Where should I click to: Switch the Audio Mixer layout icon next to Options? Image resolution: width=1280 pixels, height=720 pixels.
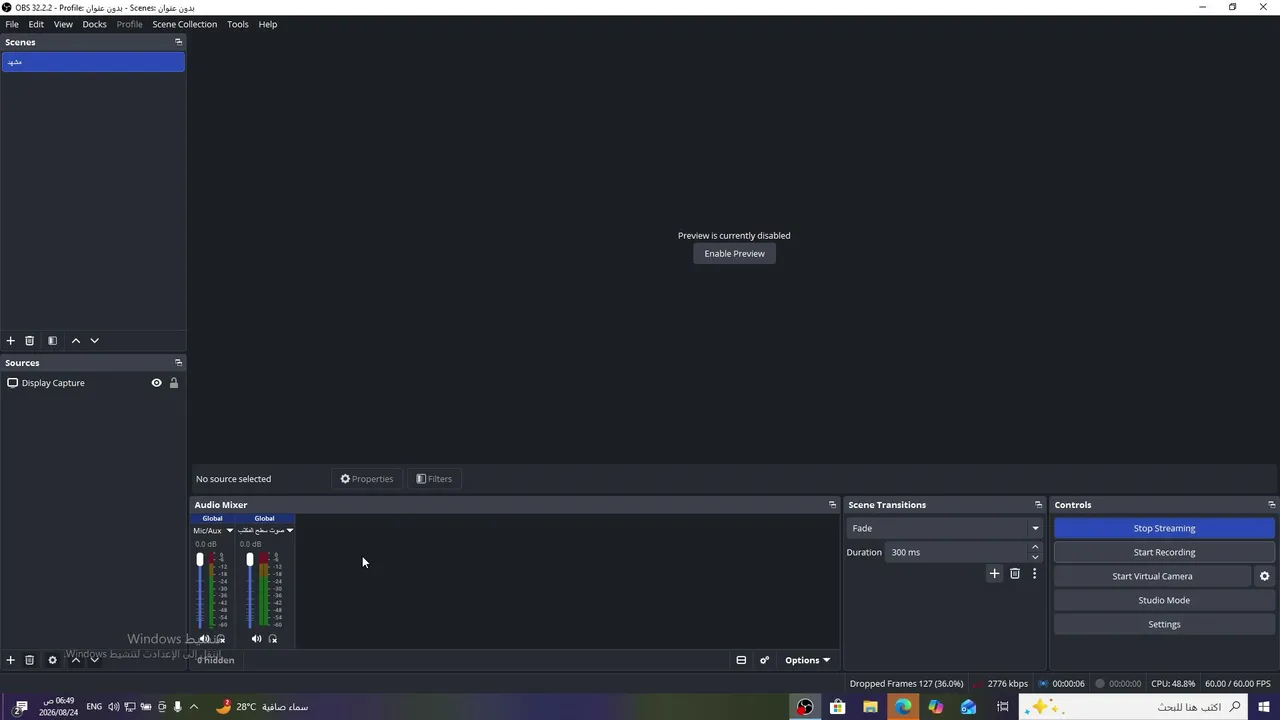click(741, 660)
